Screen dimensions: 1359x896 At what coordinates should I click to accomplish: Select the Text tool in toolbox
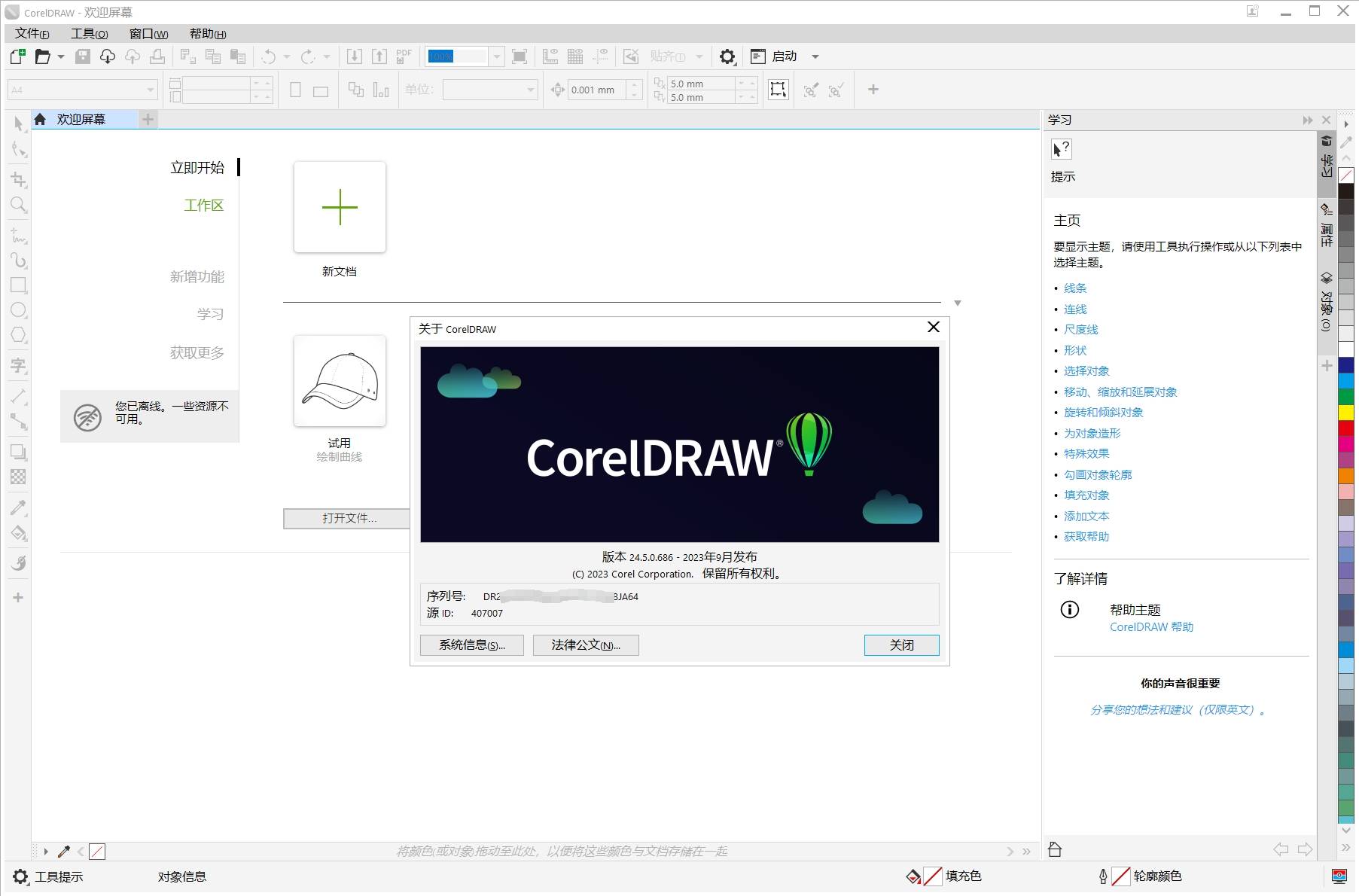click(x=18, y=366)
